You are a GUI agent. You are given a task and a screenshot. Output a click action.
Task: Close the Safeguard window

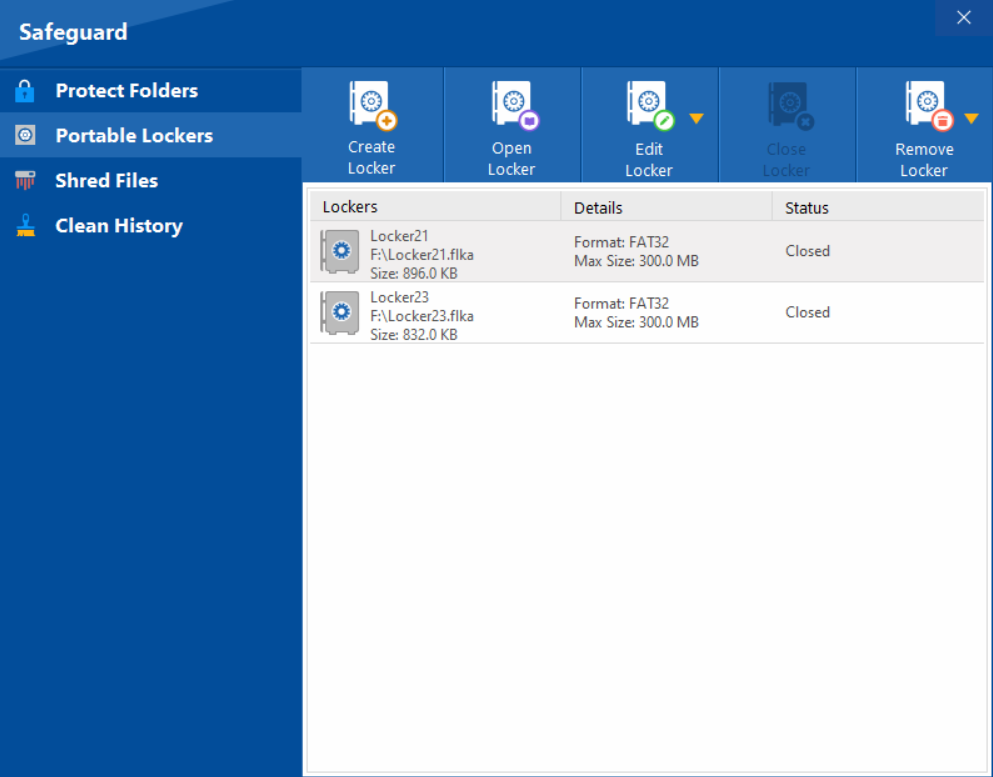point(964,18)
